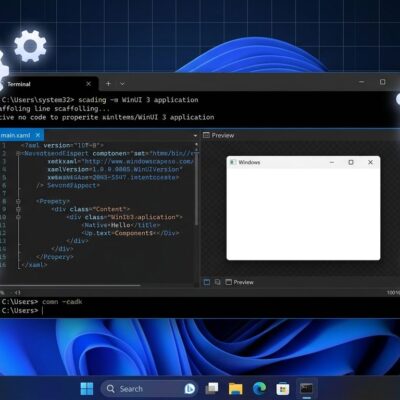Click the editor horizontal scrollbar
This screenshot has height=400, width=400.
70,285
